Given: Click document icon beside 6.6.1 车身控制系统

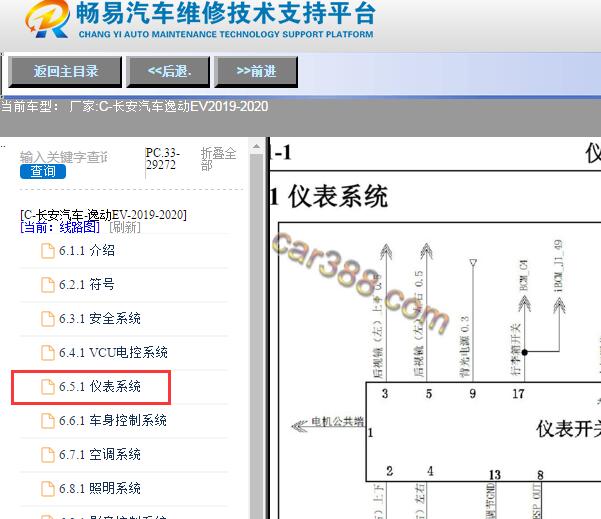Looking at the screenshot, I should coord(48,420).
